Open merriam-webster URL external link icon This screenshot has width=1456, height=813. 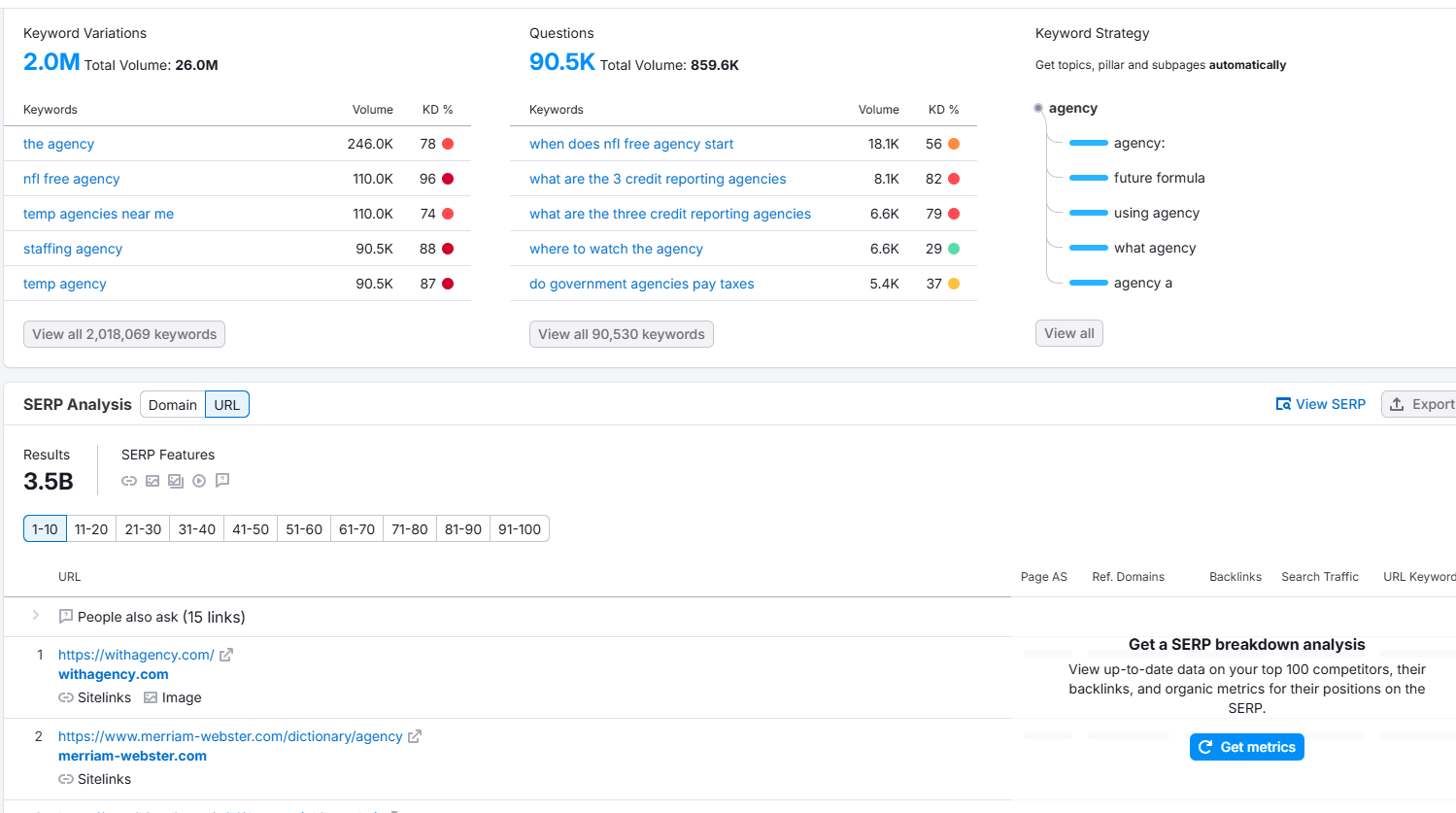tap(415, 736)
